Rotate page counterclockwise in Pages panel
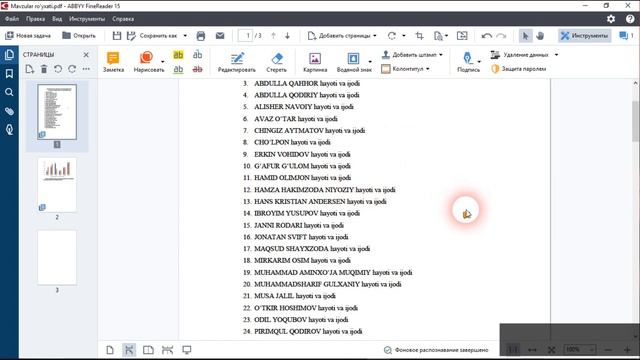The height and width of the screenshot is (360, 640). (58, 69)
